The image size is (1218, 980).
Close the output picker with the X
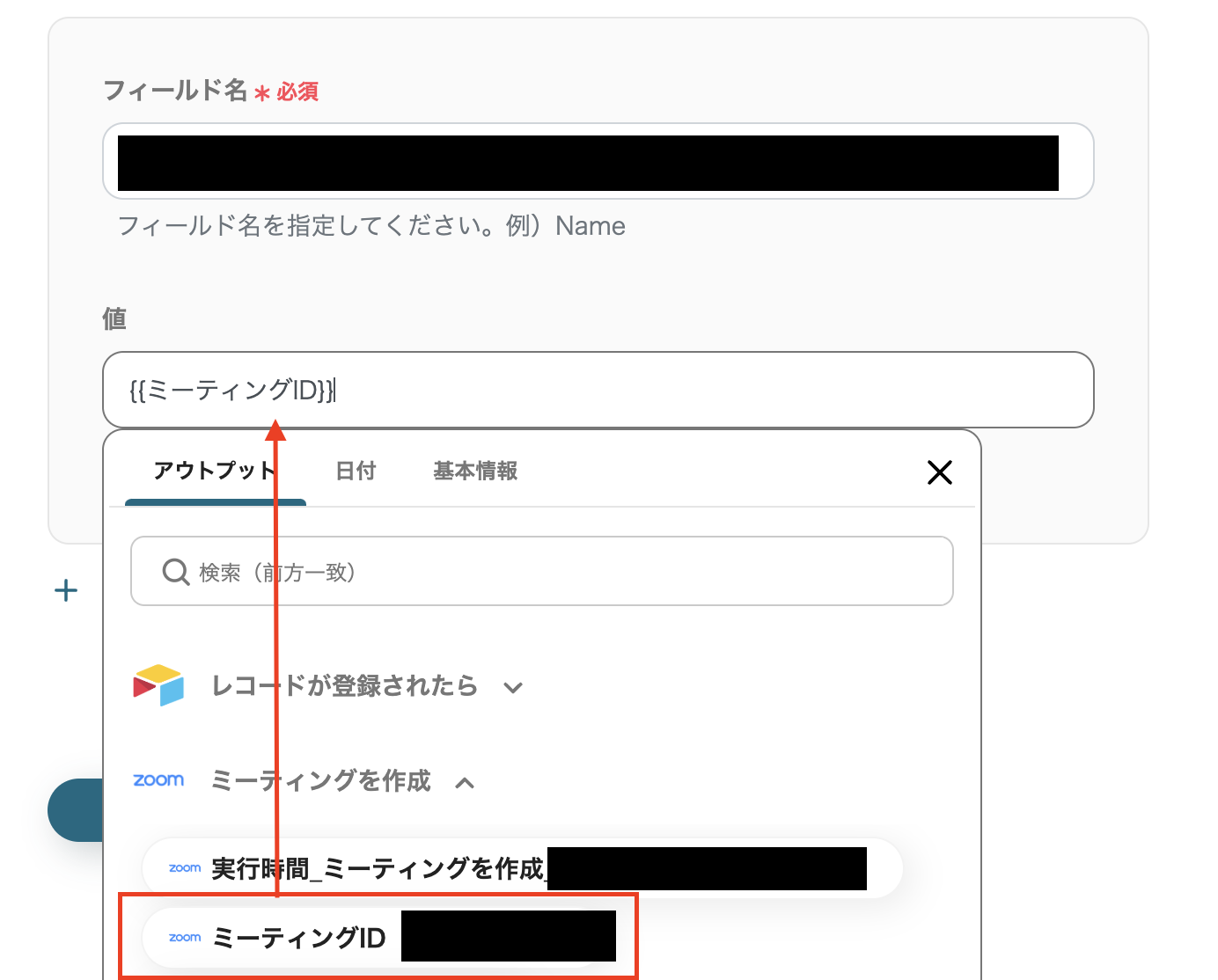pos(940,472)
